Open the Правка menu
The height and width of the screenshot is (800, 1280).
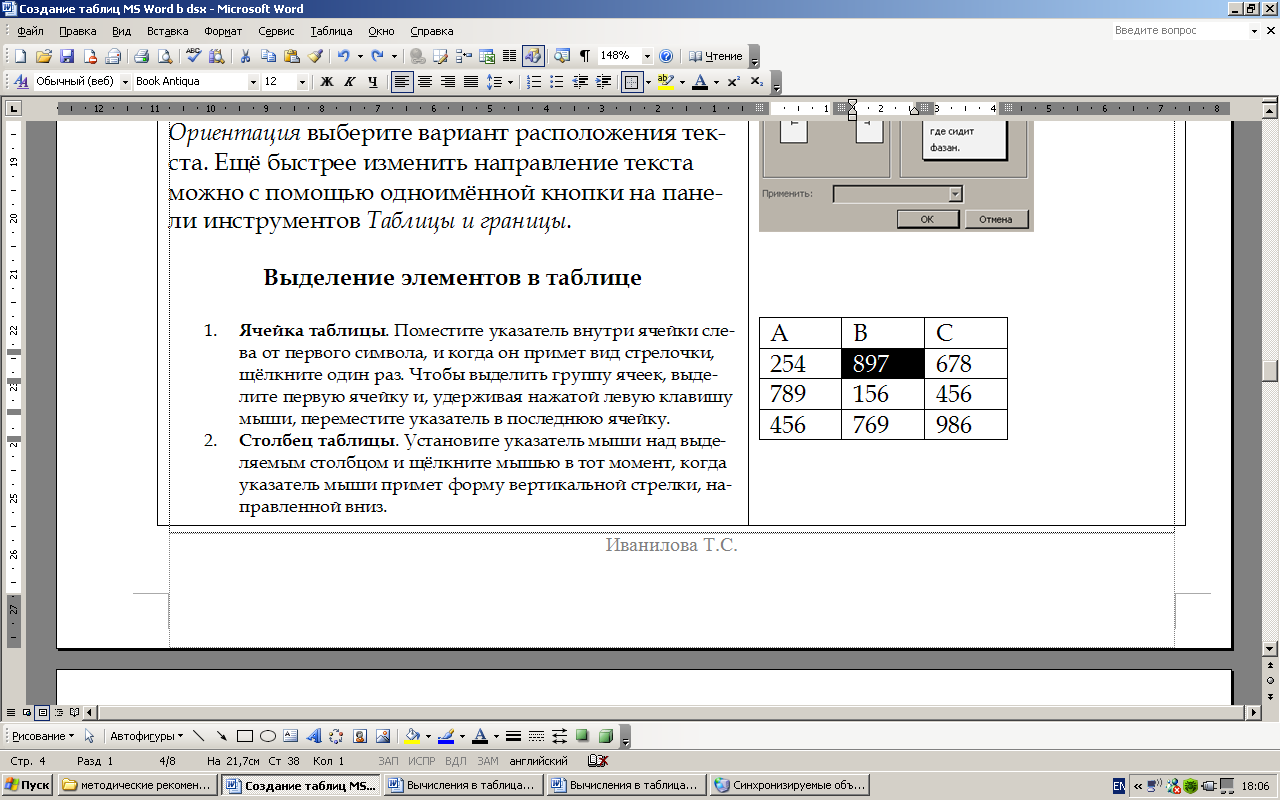pyautogui.click(x=77, y=31)
